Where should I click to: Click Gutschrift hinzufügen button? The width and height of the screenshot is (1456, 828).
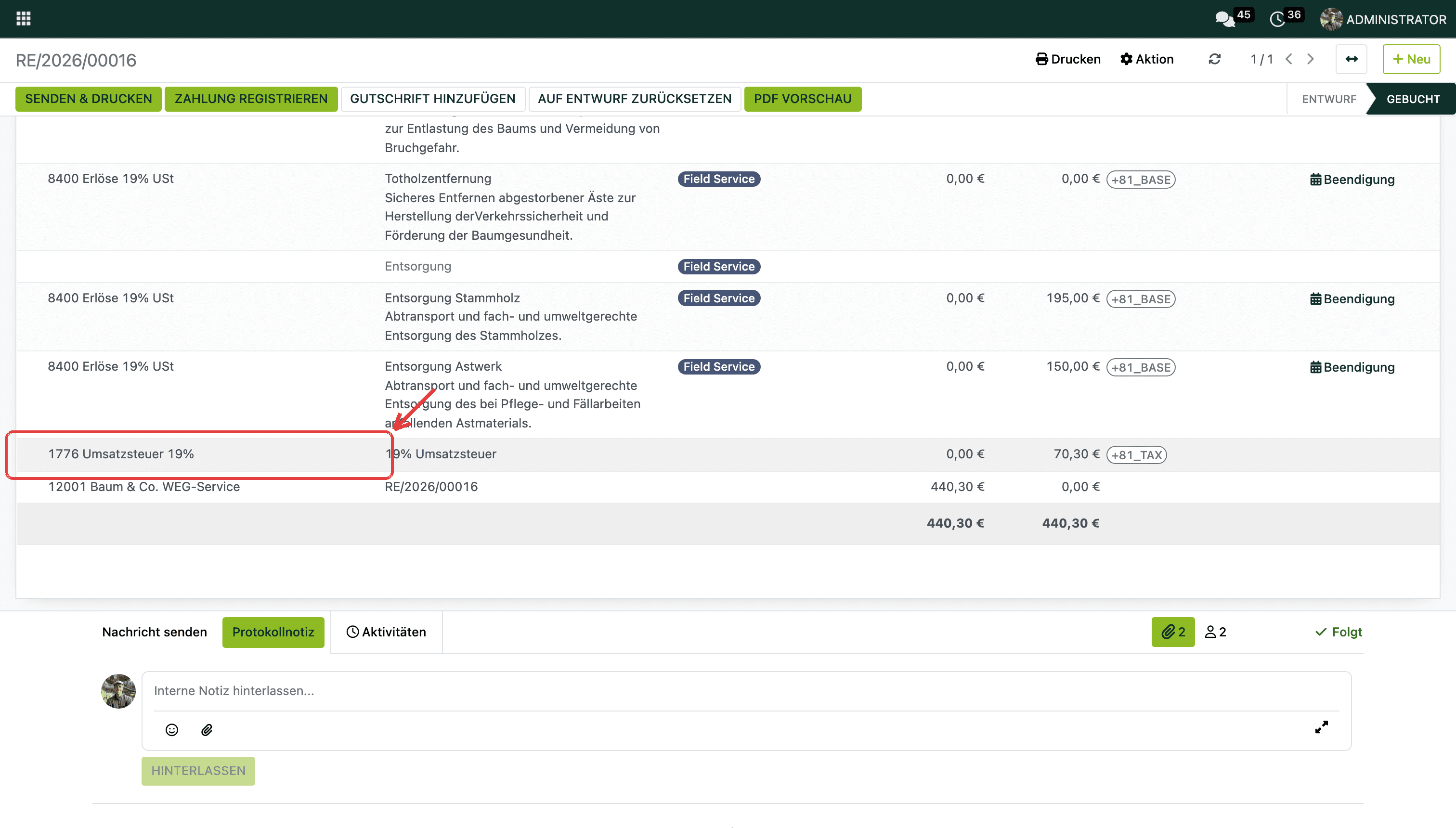tap(432, 99)
